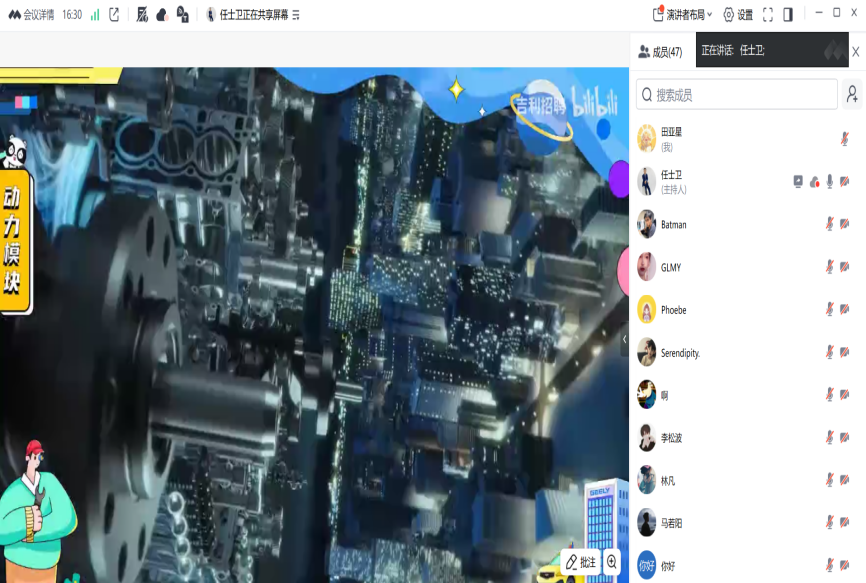
Task: Click the invite member icon beside search
Action: click(852, 95)
